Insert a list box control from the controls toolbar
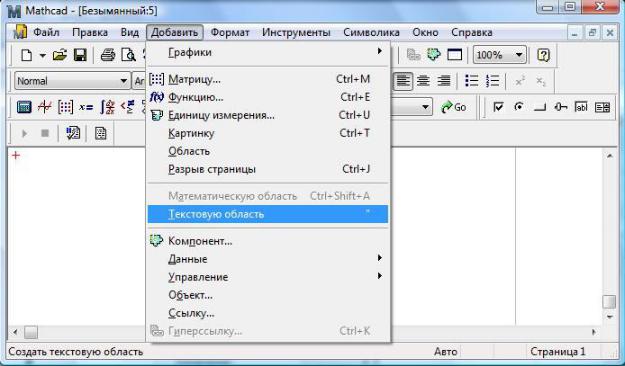Viewport: 625px width, 366px height. [x=602, y=107]
